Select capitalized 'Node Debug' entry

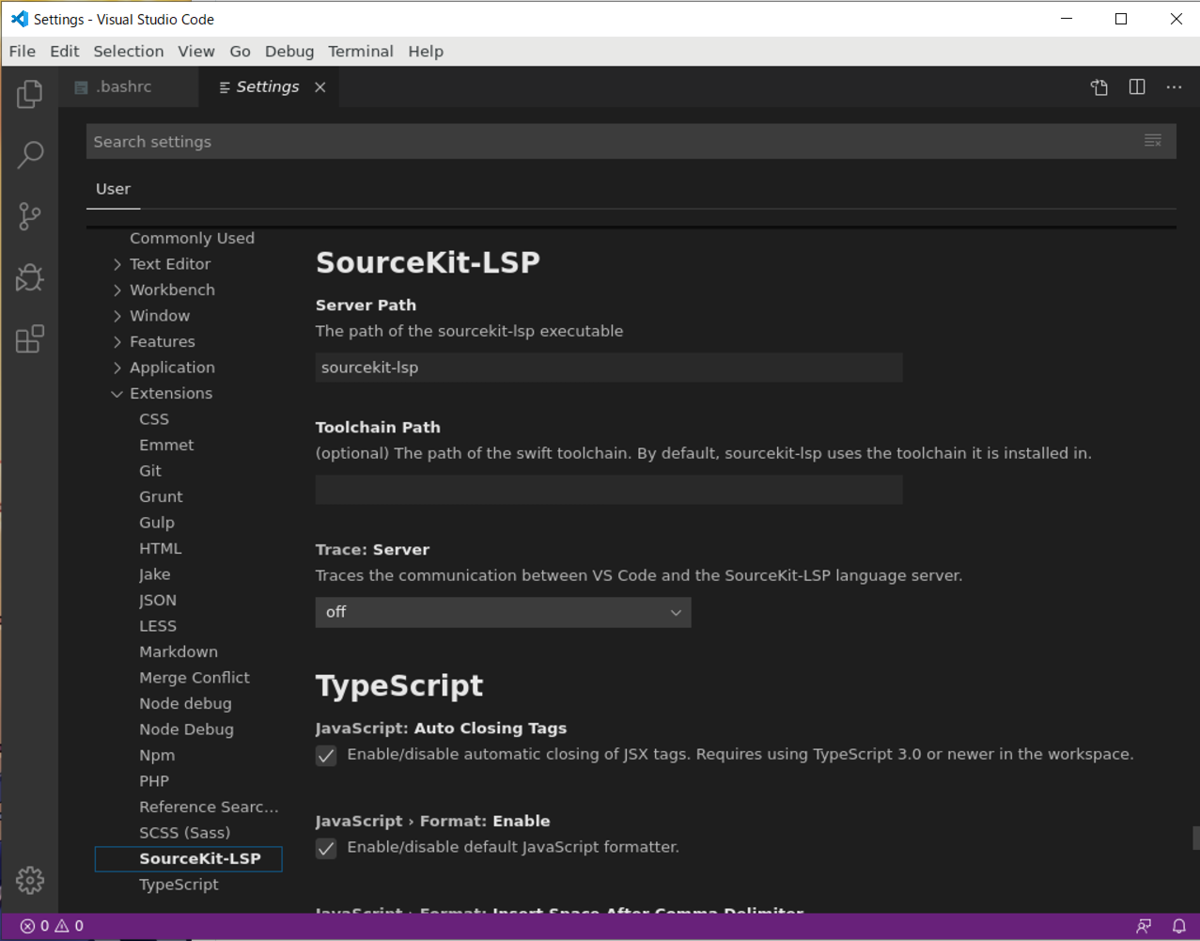[186, 730]
